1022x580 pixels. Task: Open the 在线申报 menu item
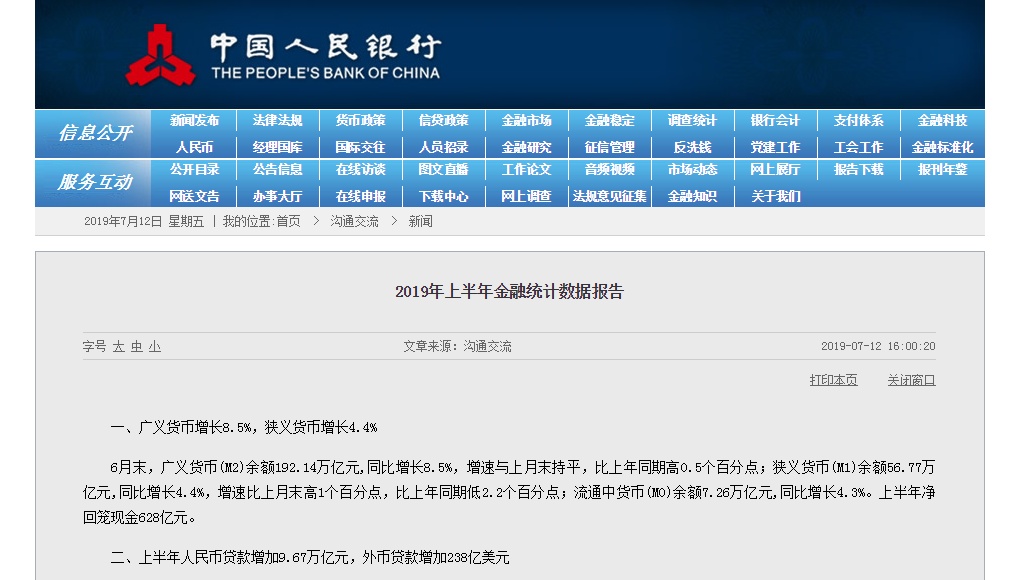(360, 196)
